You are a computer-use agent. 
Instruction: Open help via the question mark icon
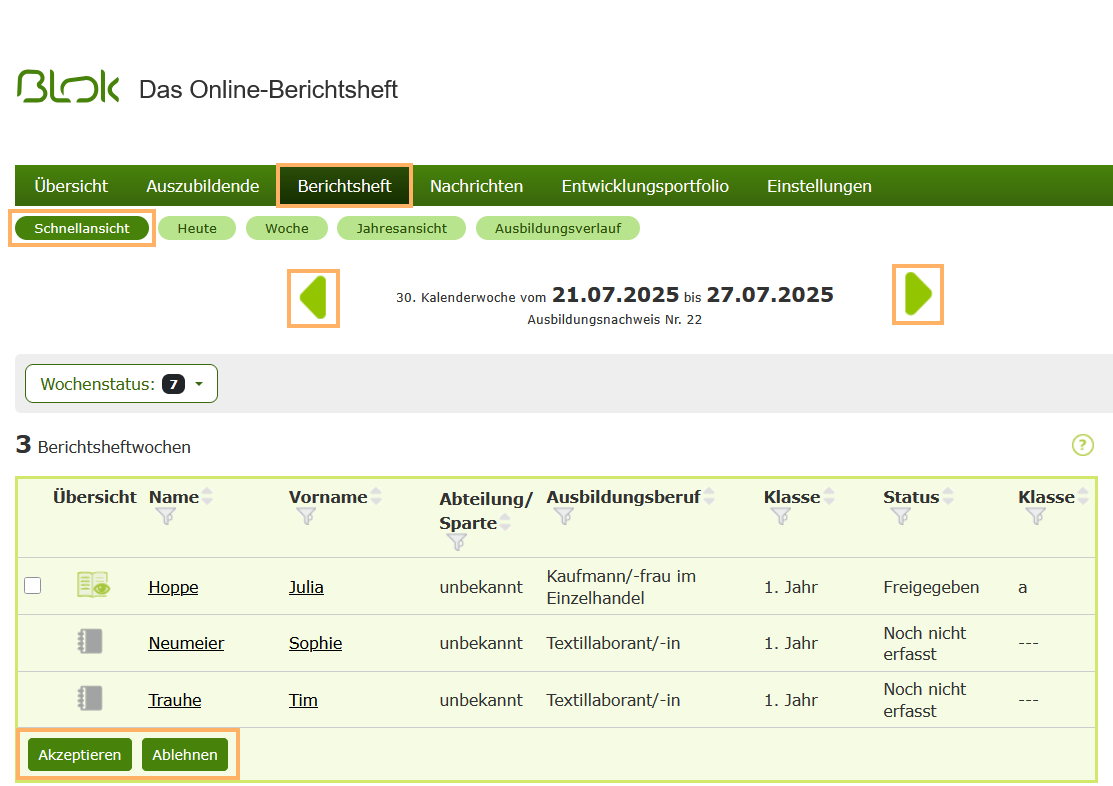[x=1082, y=446]
